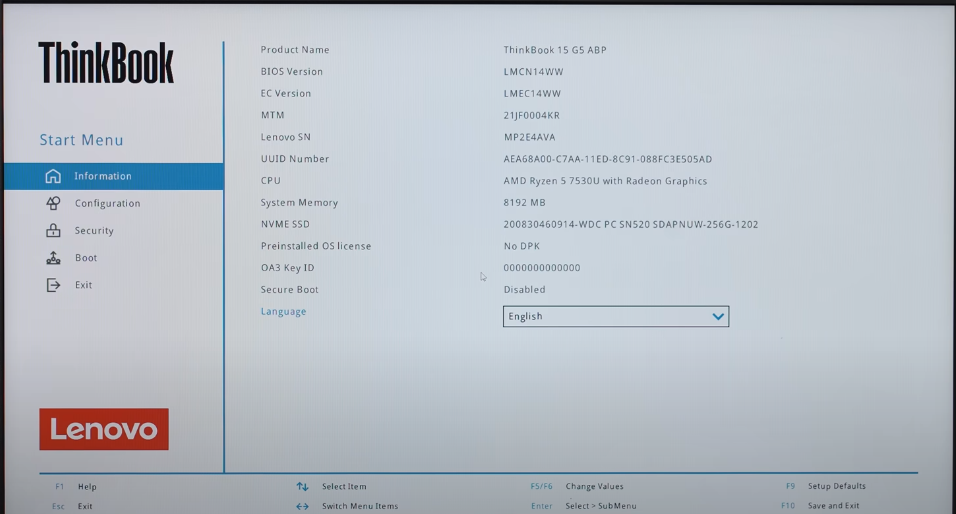Click the Boot sidebar icon
This screenshot has height=514, width=956.
click(53, 258)
